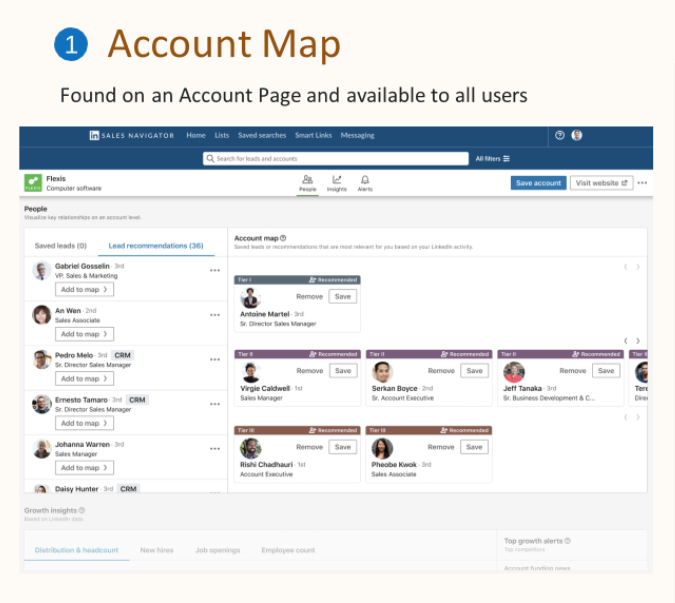Expand Add to map for An Wen
The width and height of the screenshot is (675, 603).
pos(84,334)
